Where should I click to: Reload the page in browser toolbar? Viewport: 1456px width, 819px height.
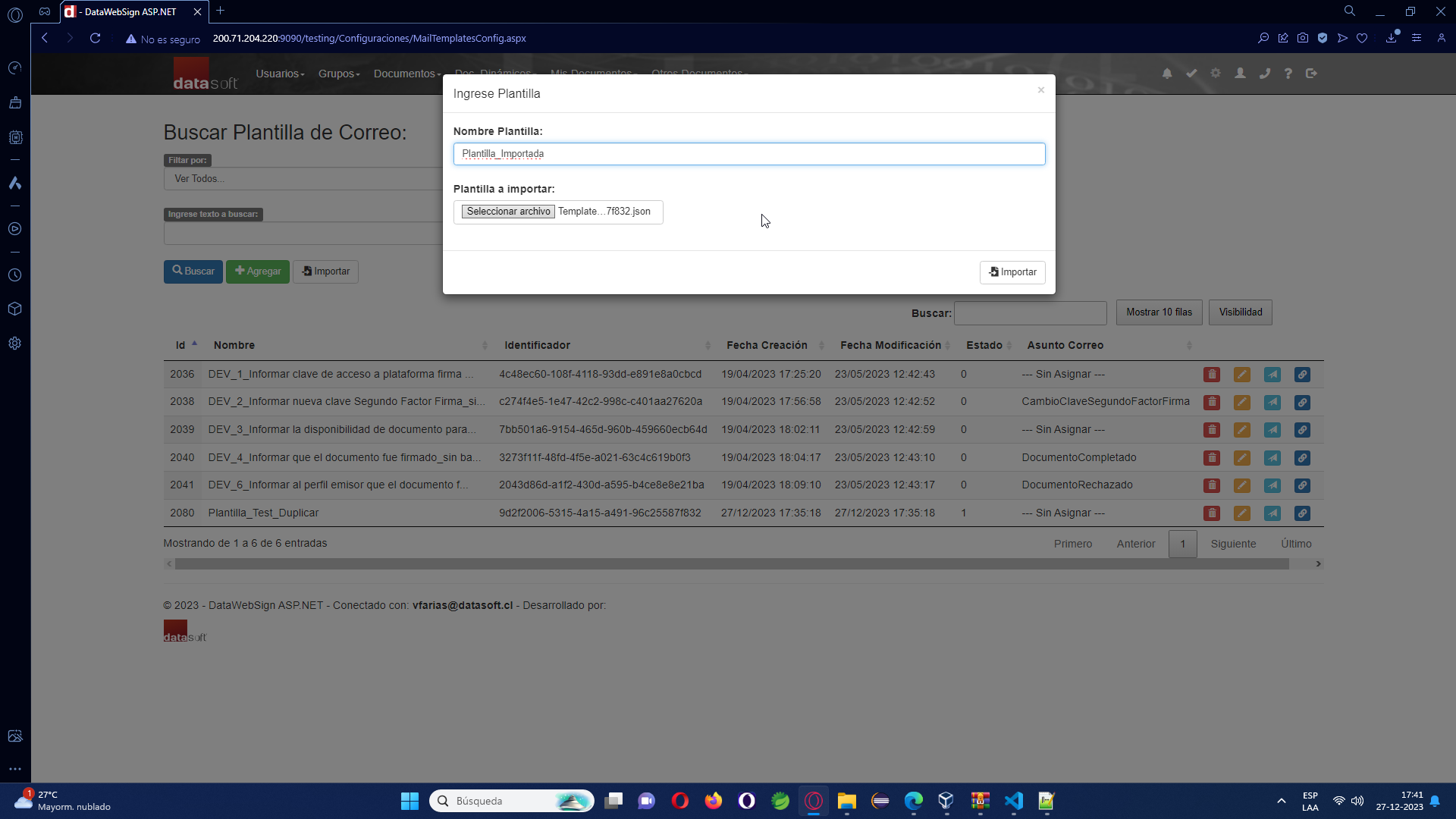(x=95, y=38)
